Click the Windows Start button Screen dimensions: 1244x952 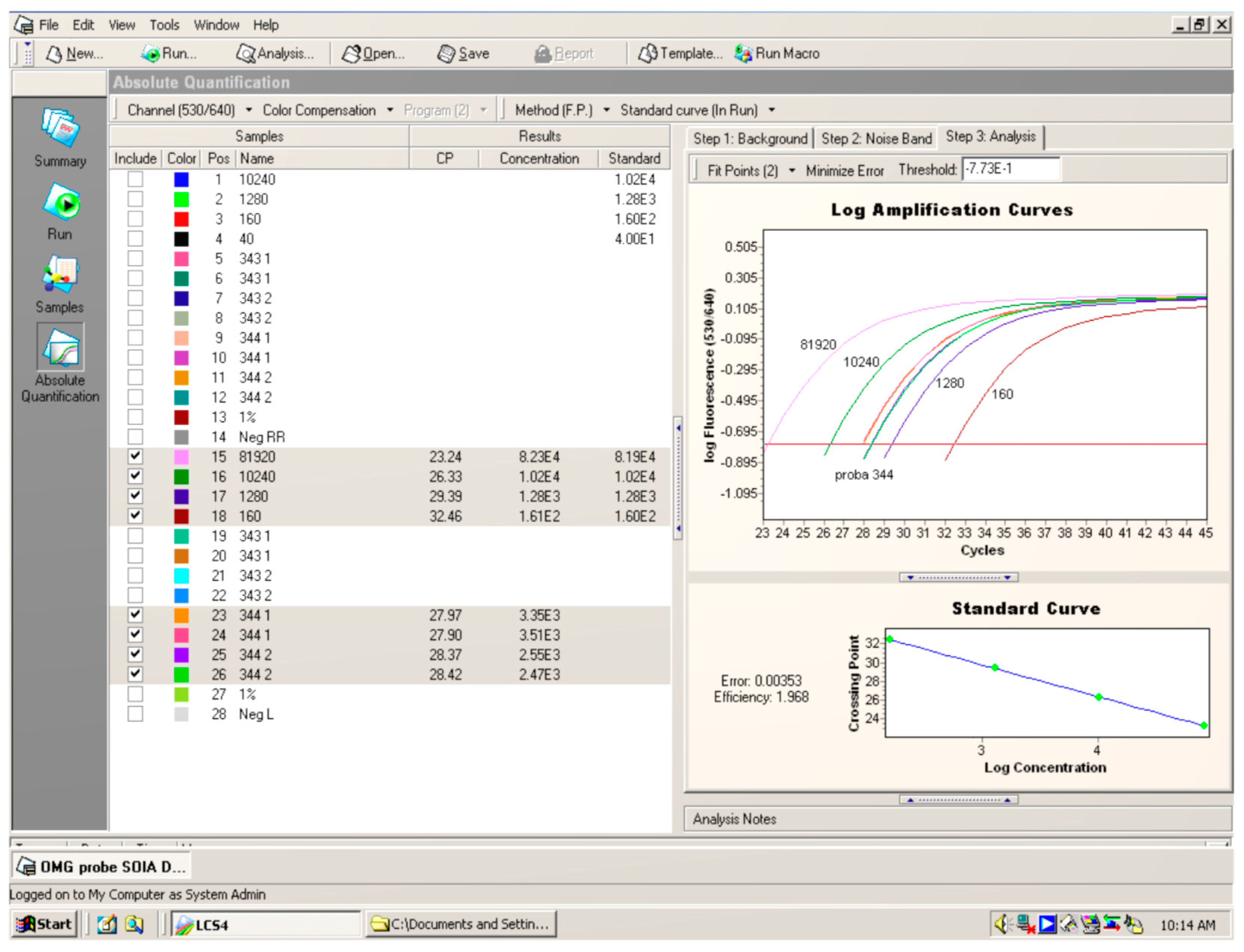pos(45,924)
